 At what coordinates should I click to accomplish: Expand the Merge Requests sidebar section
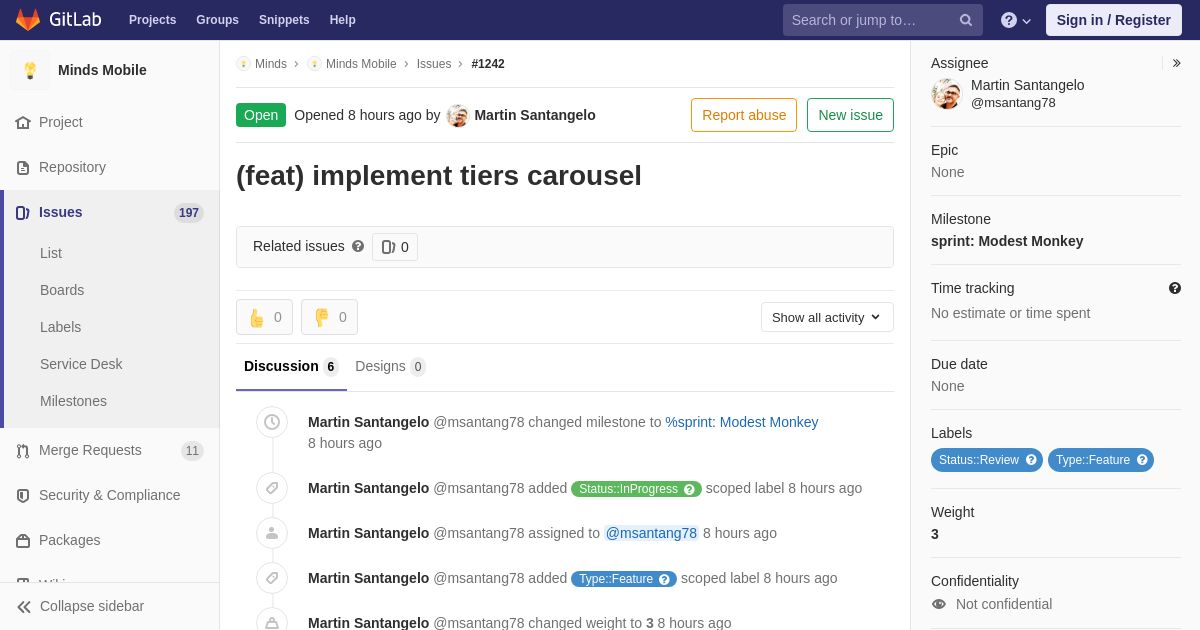[90, 450]
